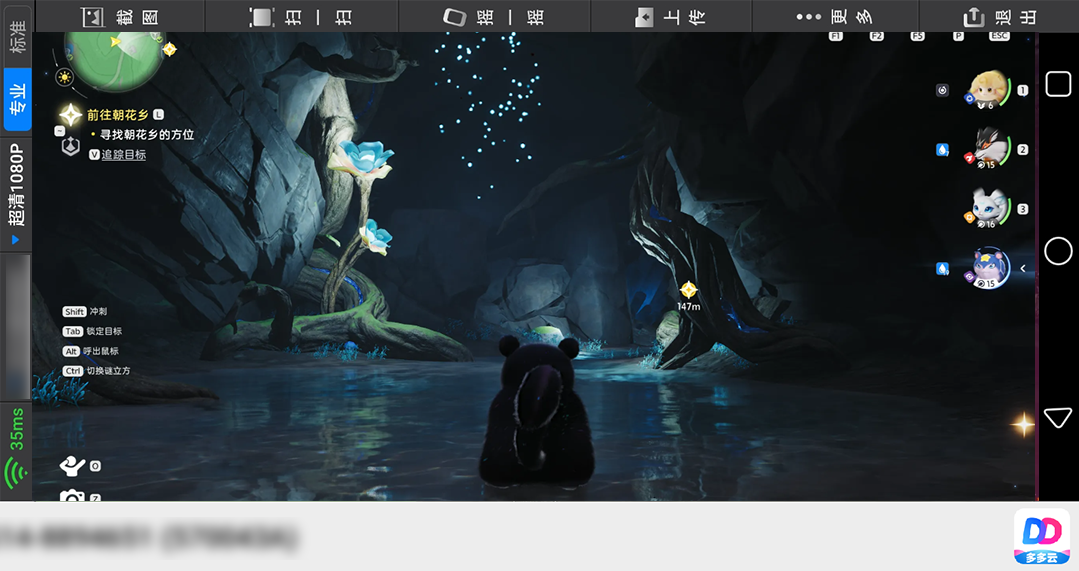Click the 退出 exit button

point(1000,17)
